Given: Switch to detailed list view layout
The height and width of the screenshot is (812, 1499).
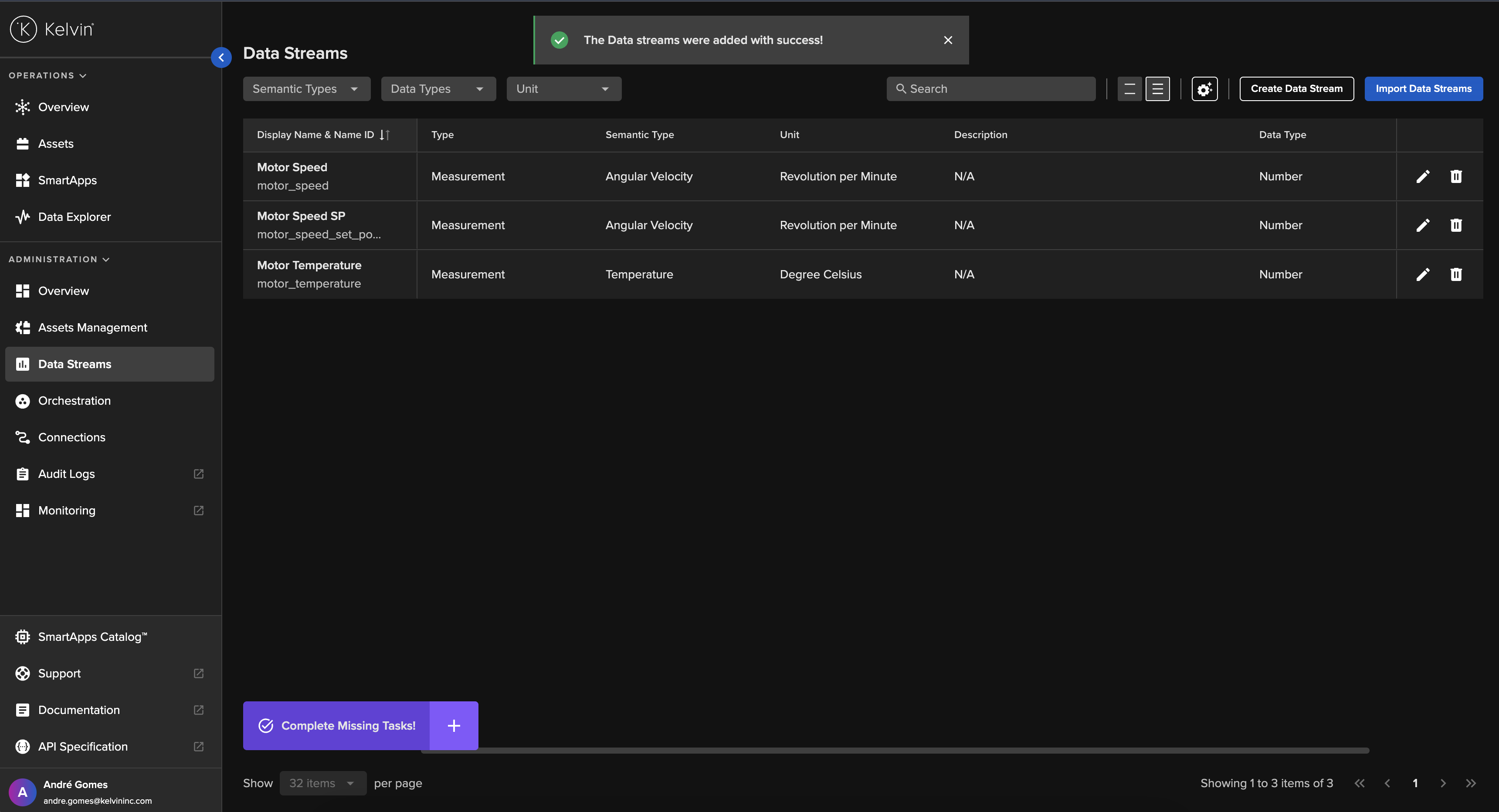Looking at the screenshot, I should [1158, 88].
